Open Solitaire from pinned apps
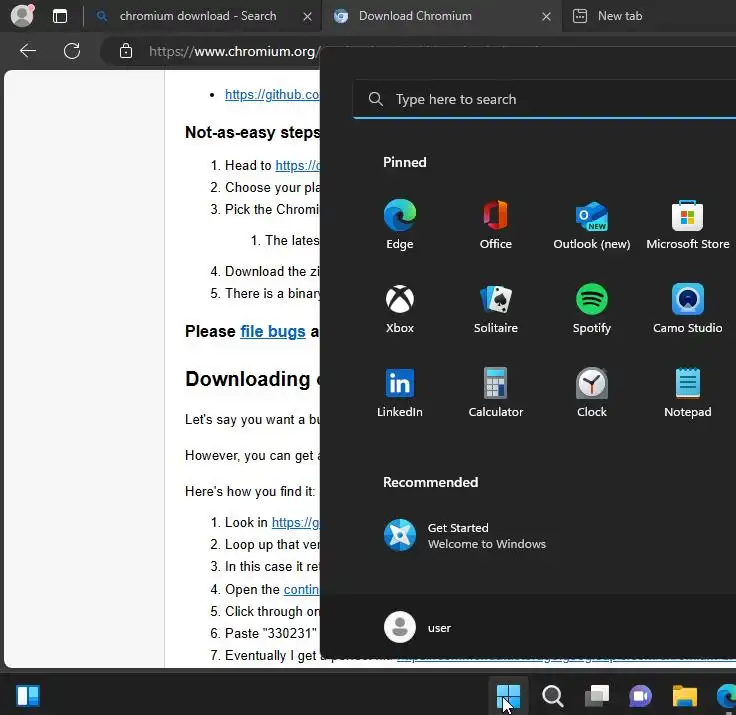736x715 pixels. coord(495,309)
